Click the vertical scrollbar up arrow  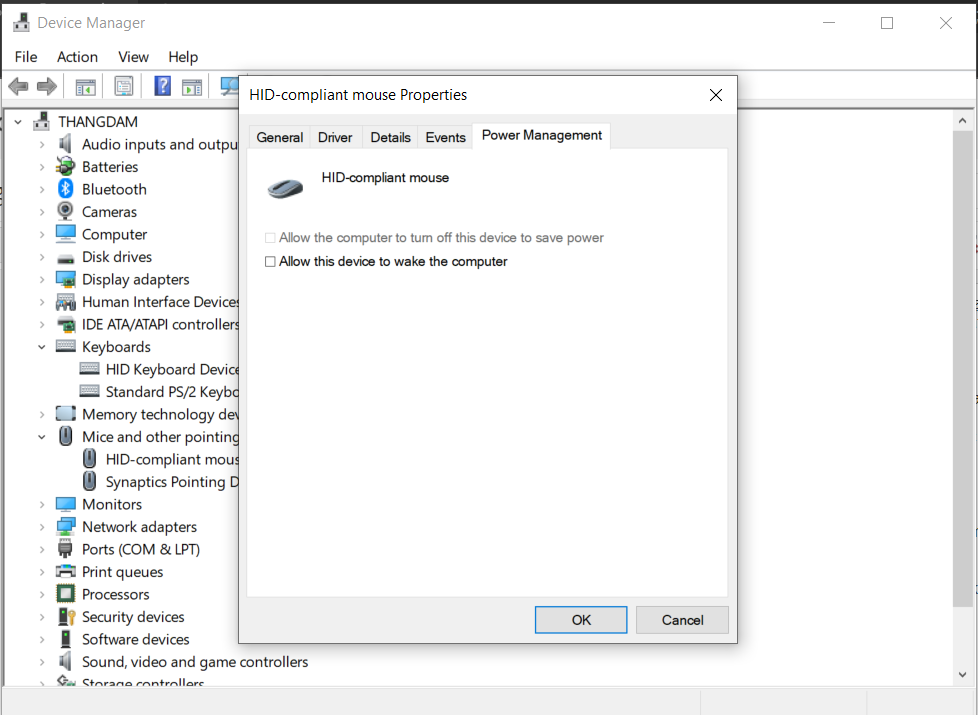tap(962, 120)
